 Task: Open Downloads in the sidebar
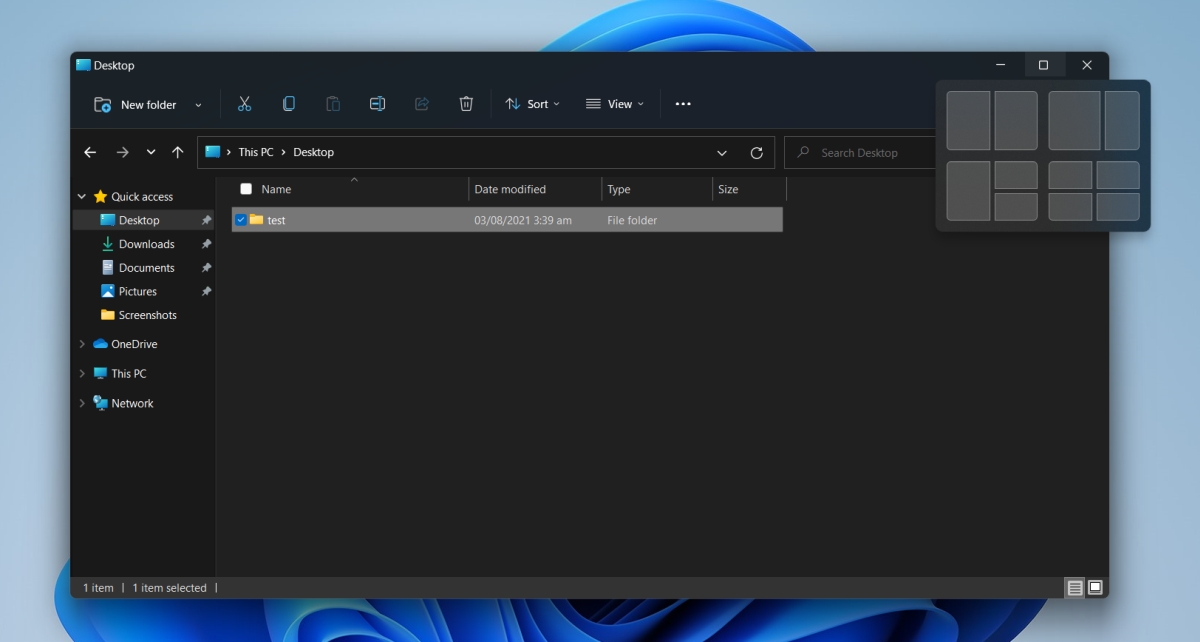point(146,244)
